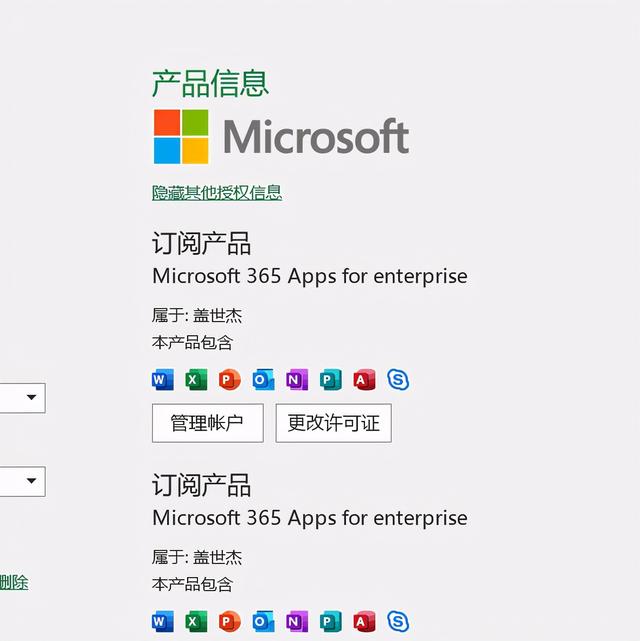640x641 pixels.
Task: Click the second 属于: 盖世杰 line
Action: pyautogui.click(x=197, y=557)
